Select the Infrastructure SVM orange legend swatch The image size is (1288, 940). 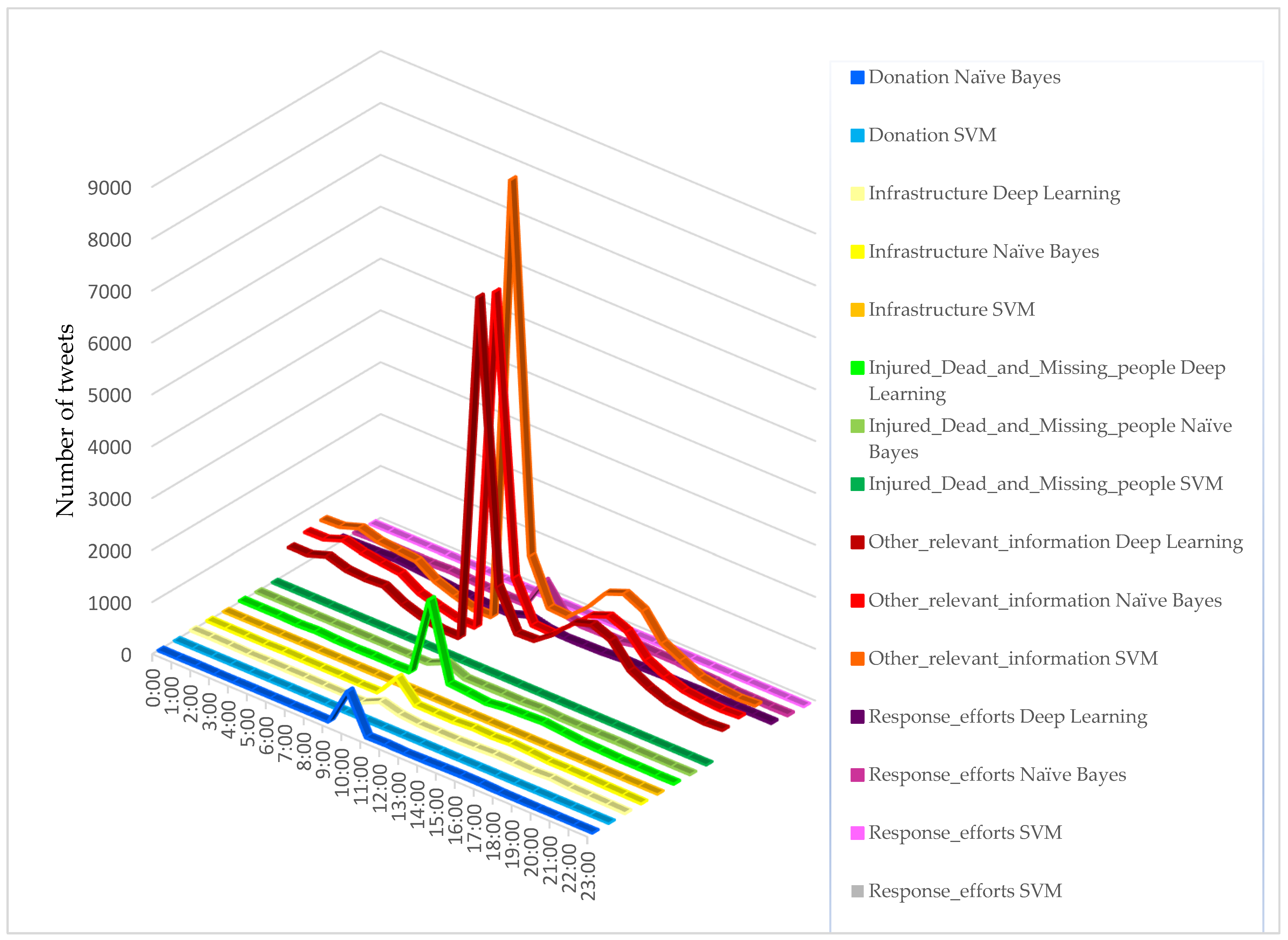point(857,310)
